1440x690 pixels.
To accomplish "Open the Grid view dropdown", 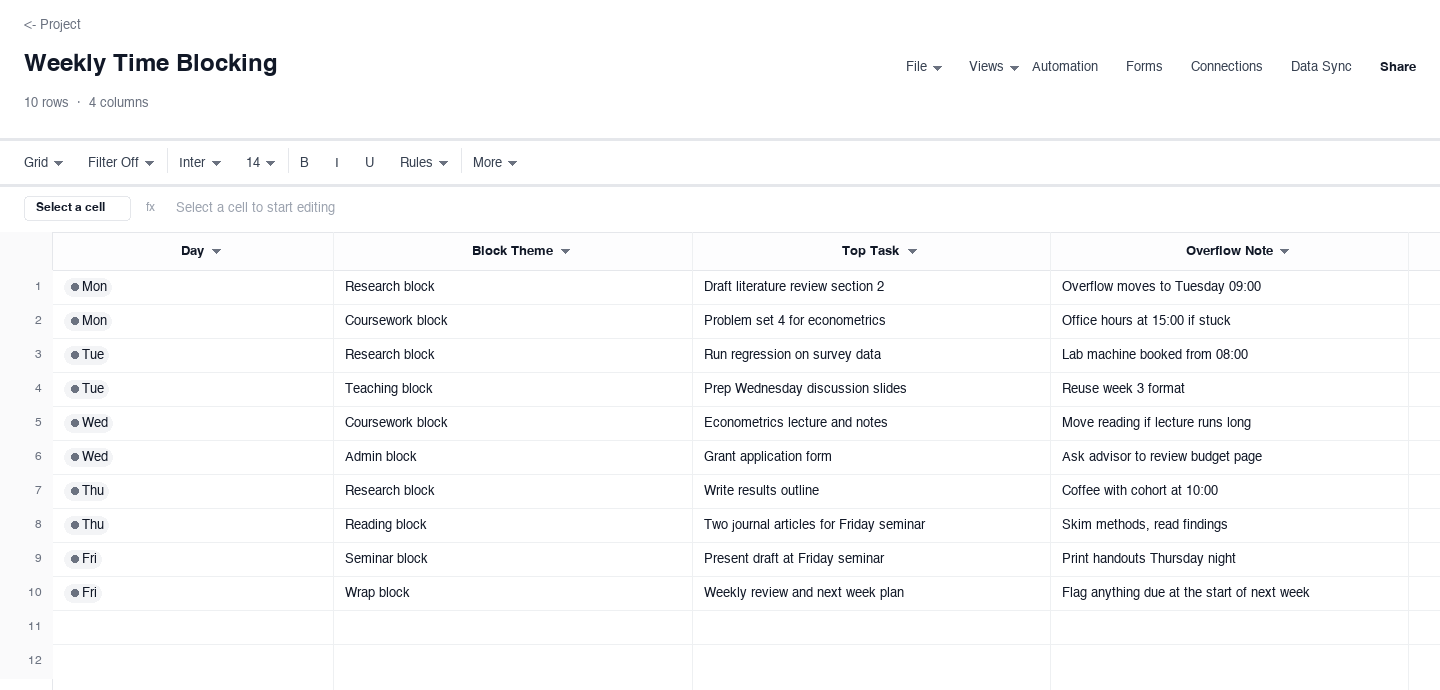I will (x=44, y=162).
